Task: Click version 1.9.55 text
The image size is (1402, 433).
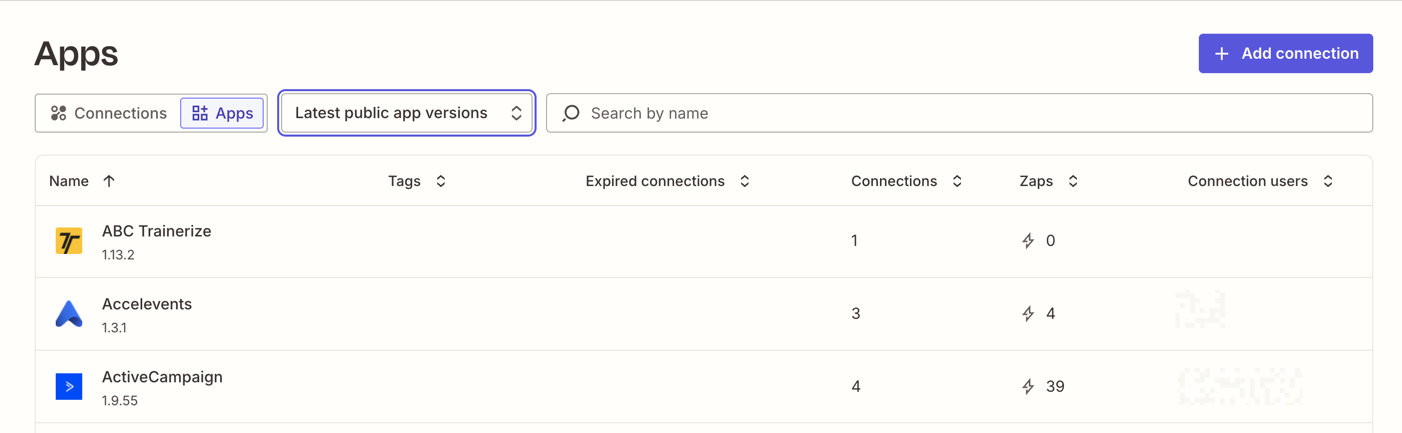Action: point(120,401)
